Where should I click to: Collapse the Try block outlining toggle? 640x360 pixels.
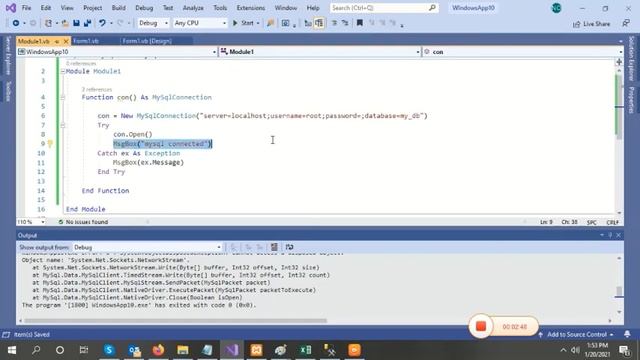(x=63, y=125)
